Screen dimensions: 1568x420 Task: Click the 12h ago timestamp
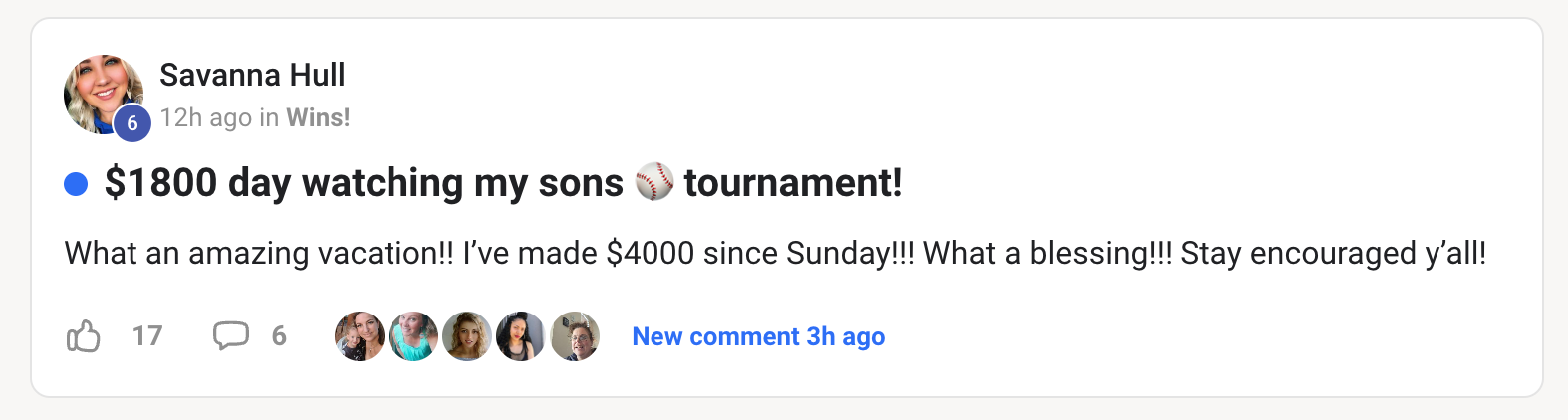[x=206, y=117]
